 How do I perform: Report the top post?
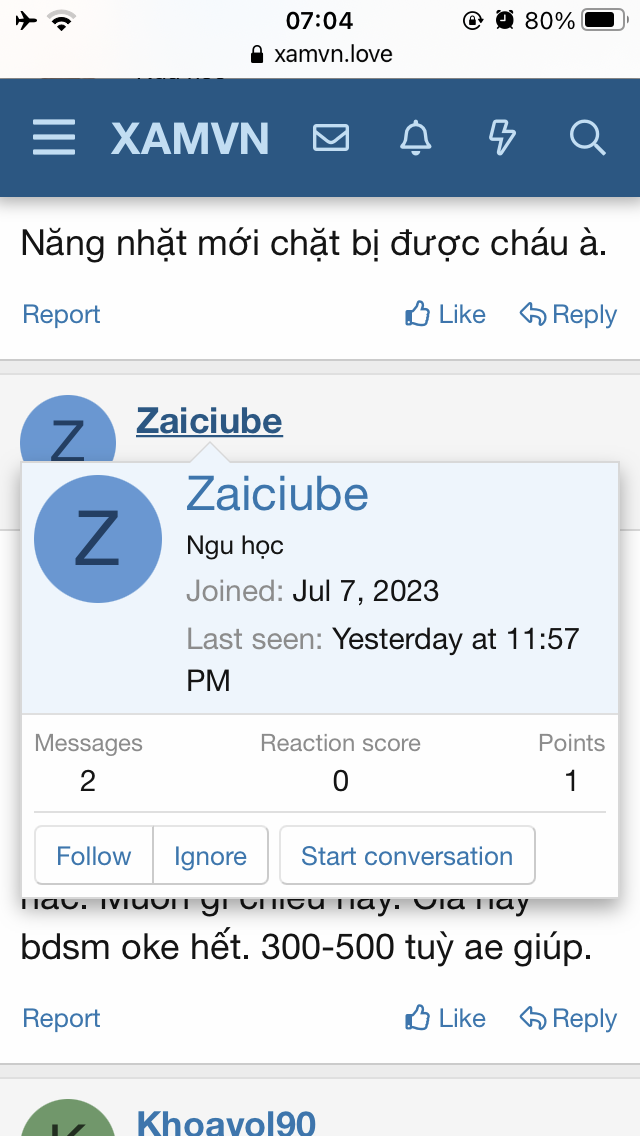point(61,315)
